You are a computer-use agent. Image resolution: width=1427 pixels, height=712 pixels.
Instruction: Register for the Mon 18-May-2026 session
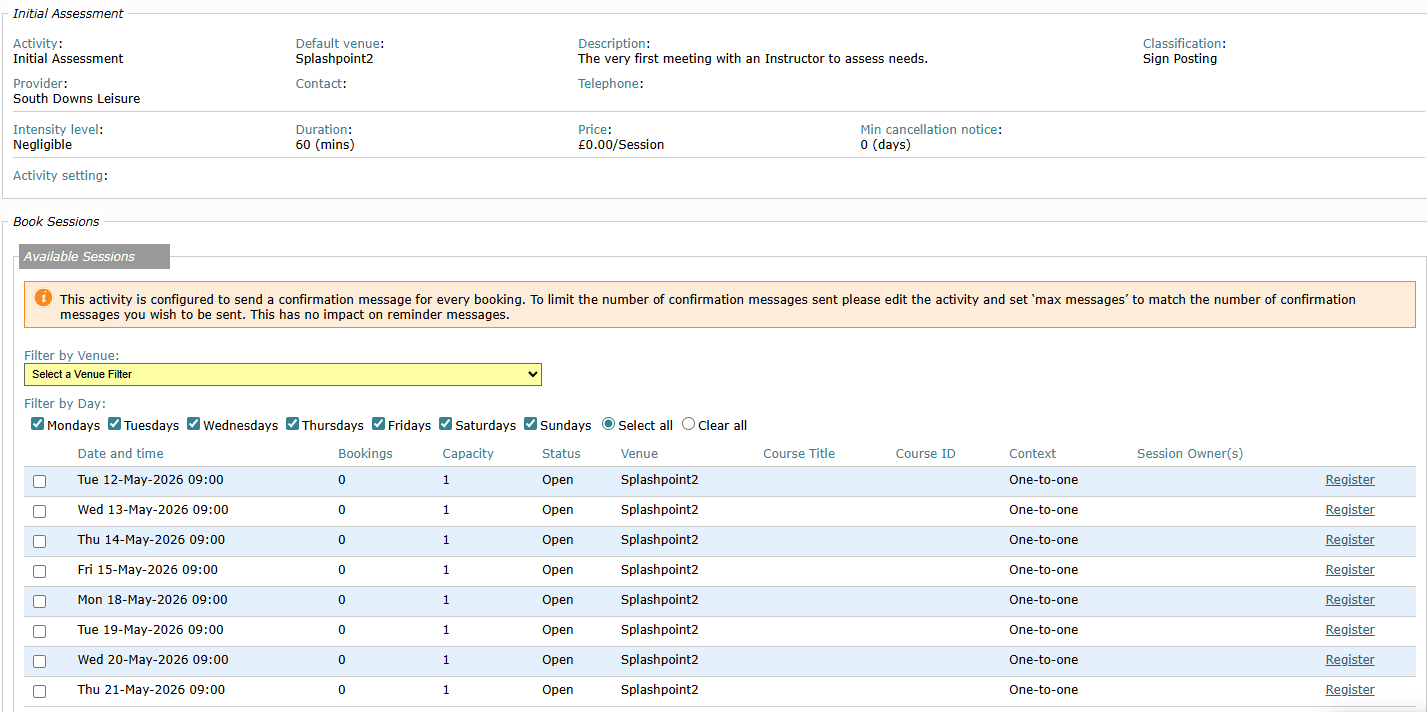click(x=1350, y=600)
